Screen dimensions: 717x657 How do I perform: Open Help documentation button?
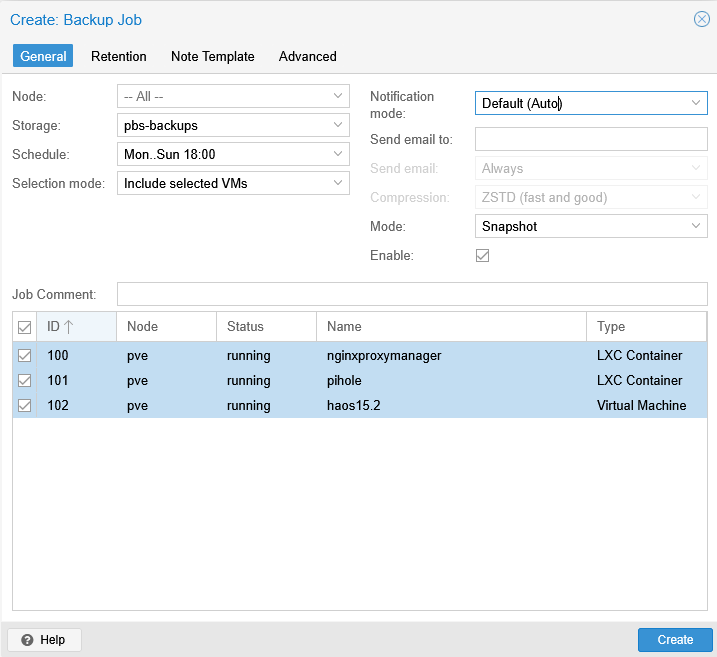(x=44, y=640)
